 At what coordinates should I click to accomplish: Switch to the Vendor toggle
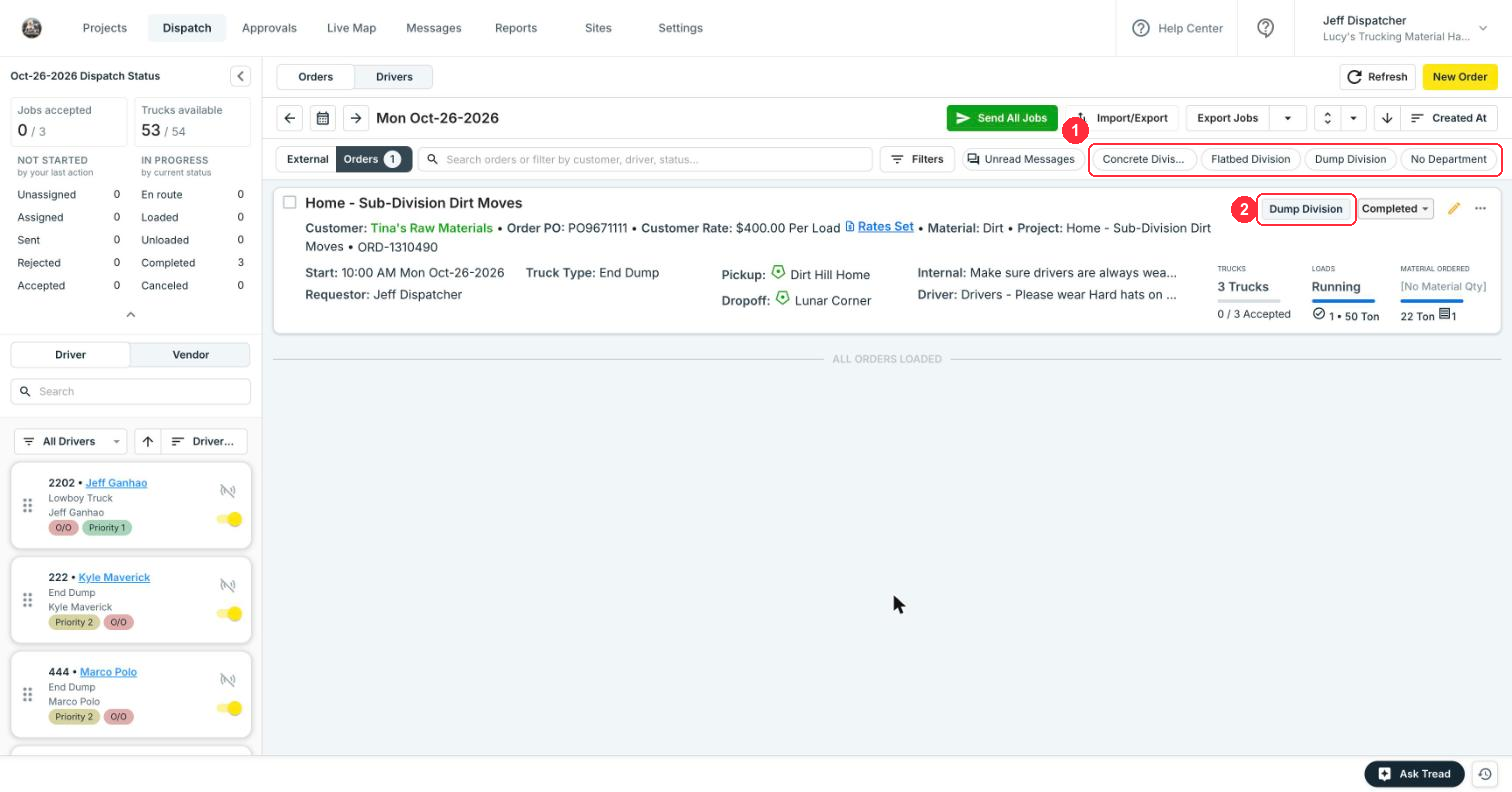pyautogui.click(x=190, y=354)
